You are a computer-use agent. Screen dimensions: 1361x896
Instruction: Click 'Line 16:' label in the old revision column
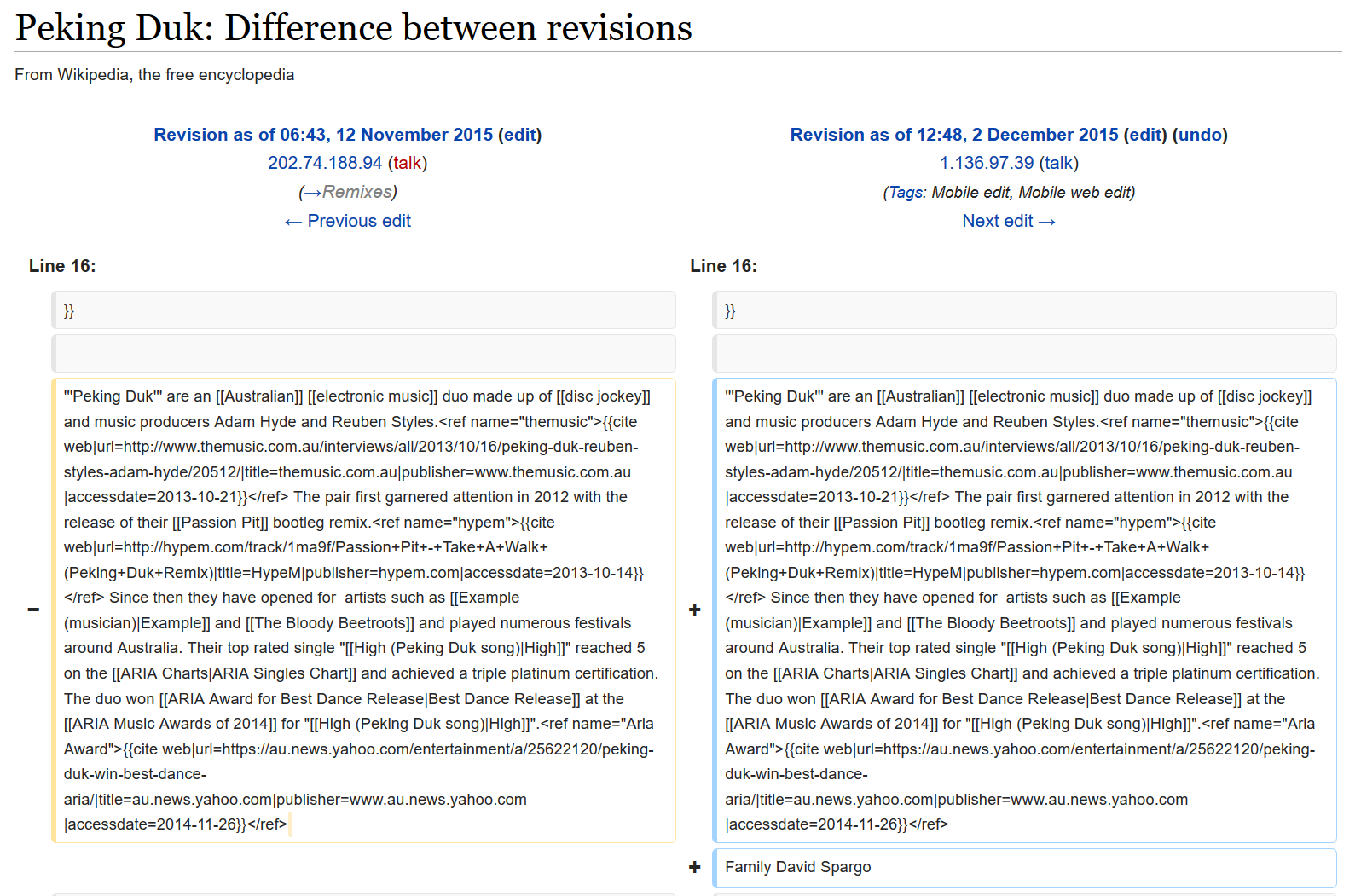(62, 266)
